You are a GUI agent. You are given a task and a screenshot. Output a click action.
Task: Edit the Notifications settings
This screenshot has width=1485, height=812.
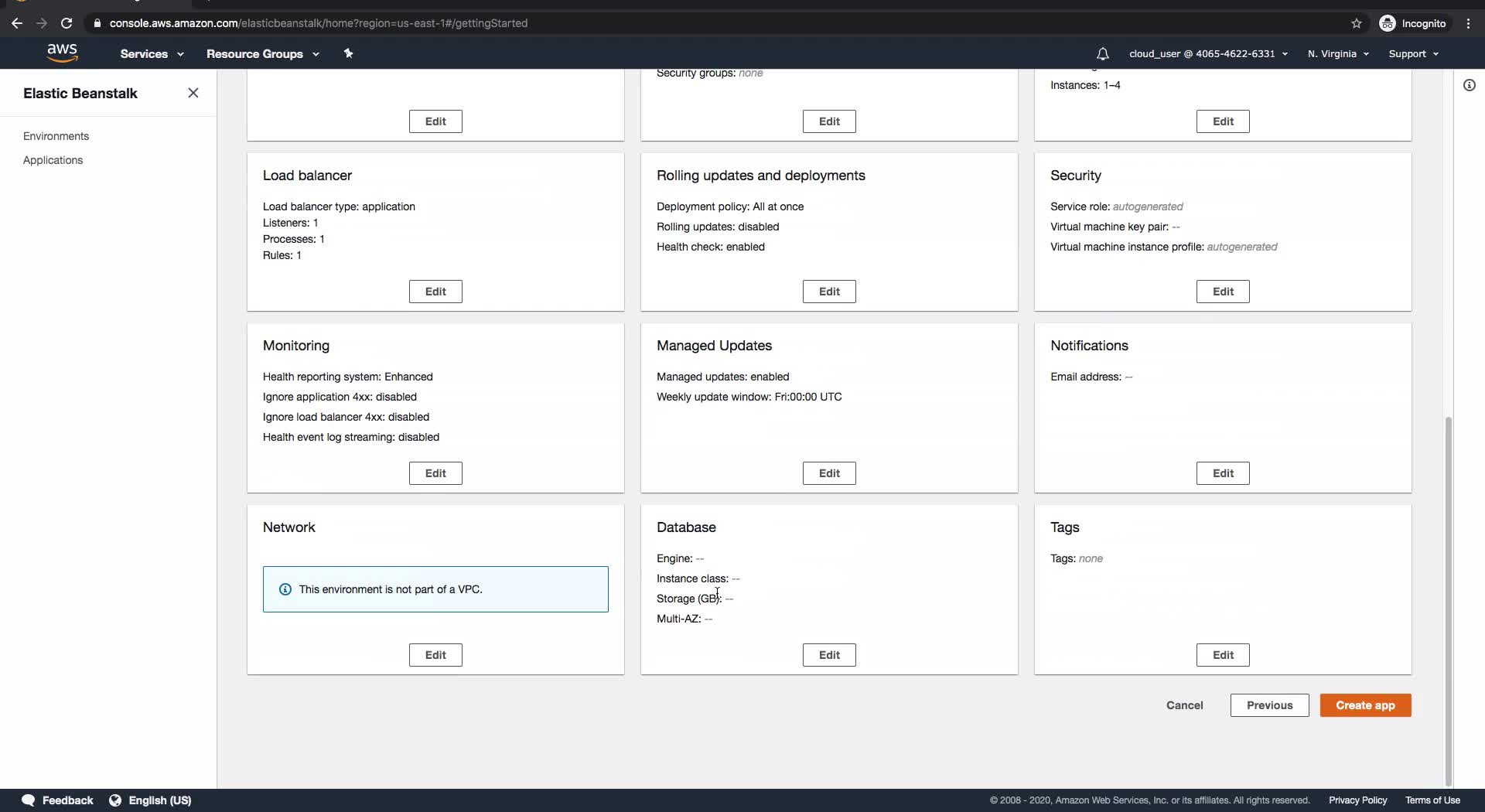(1223, 473)
